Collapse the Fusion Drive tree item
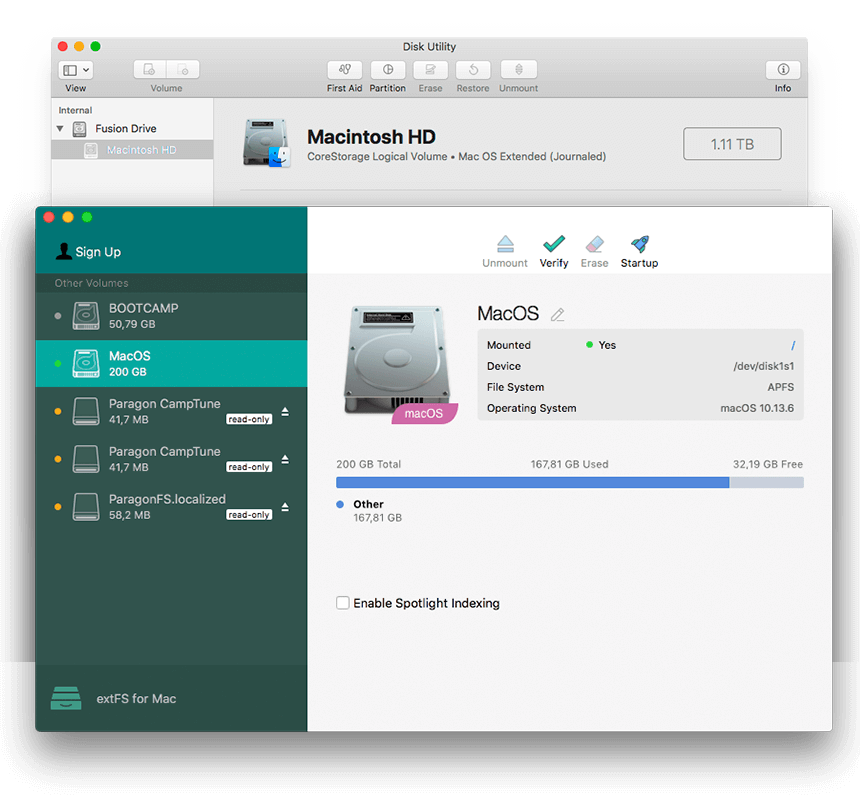This screenshot has width=860, height=795. (59, 128)
